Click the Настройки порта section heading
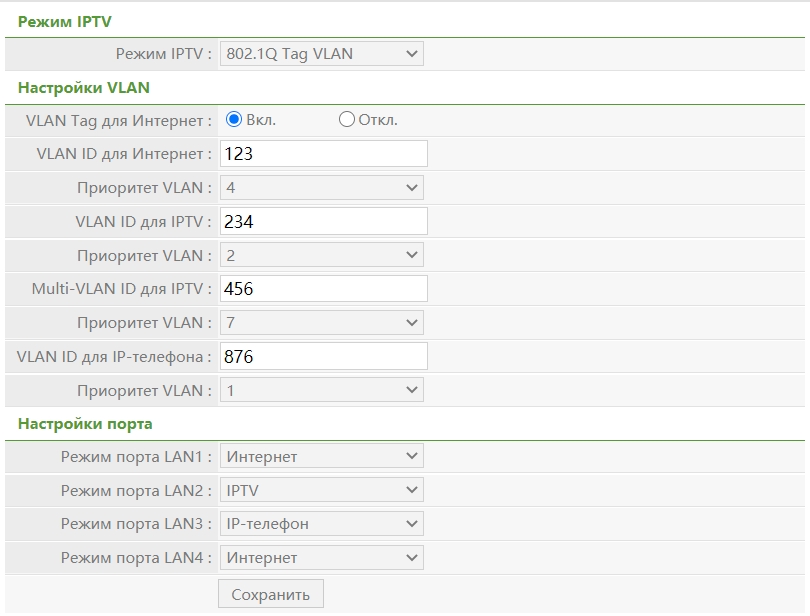Image resolution: width=810 pixels, height=616 pixels. click(x=85, y=424)
